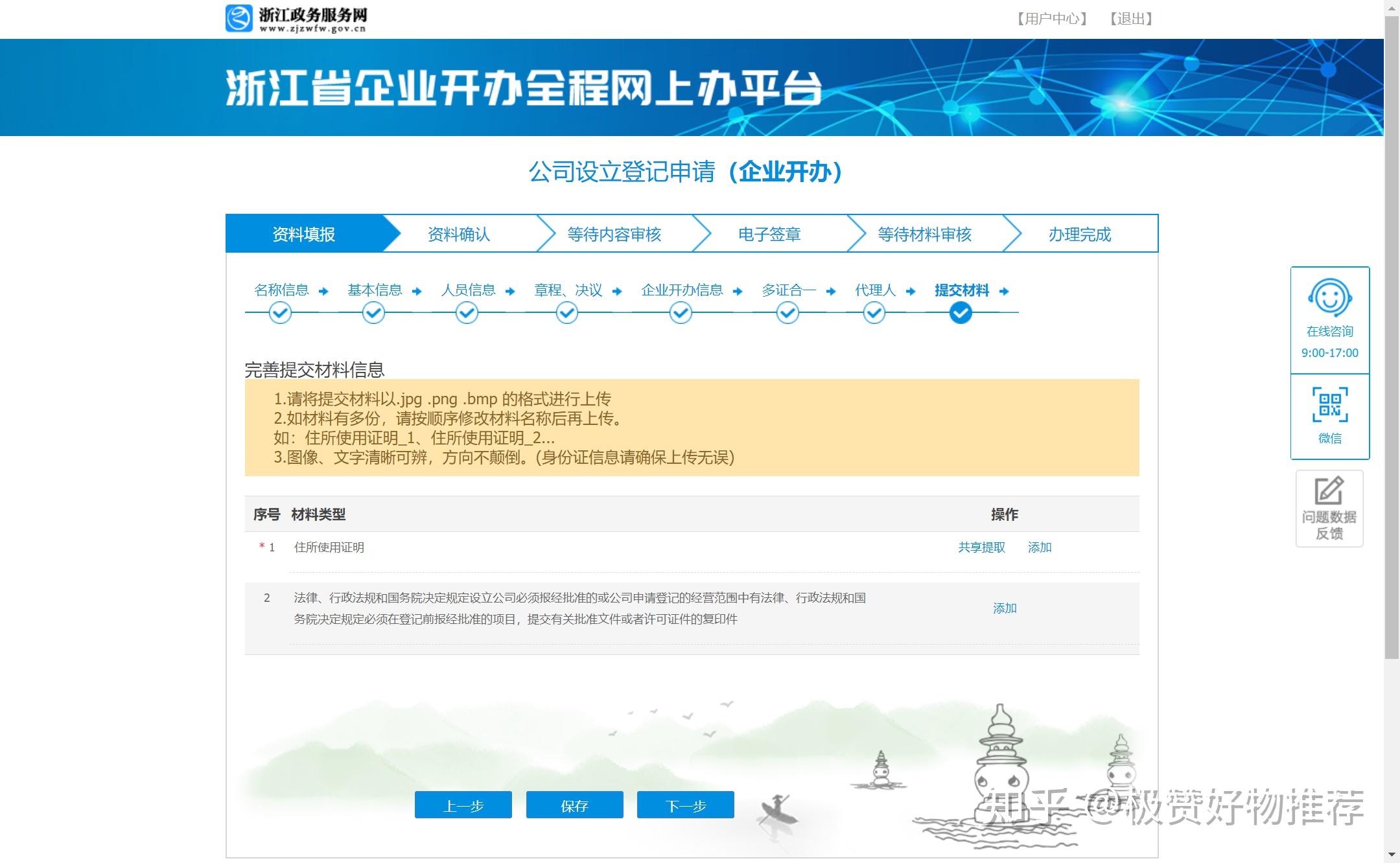This screenshot has height=863, width=1400.
Task: Click 添加 for the approval documents row
Action: [x=1005, y=608]
